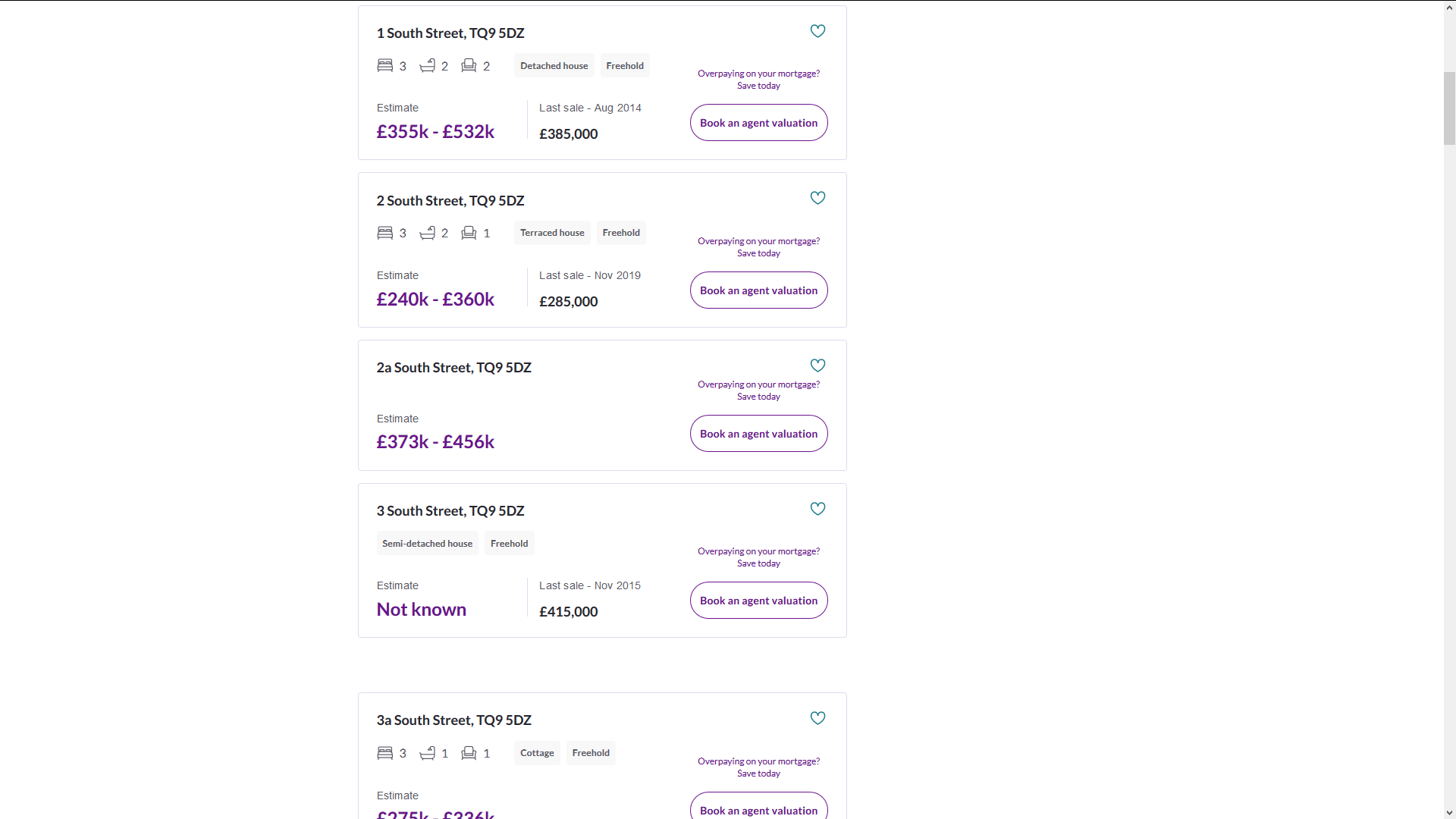The image size is (1456, 819).
Task: Save 1 South Street with heart icon
Action: [817, 31]
